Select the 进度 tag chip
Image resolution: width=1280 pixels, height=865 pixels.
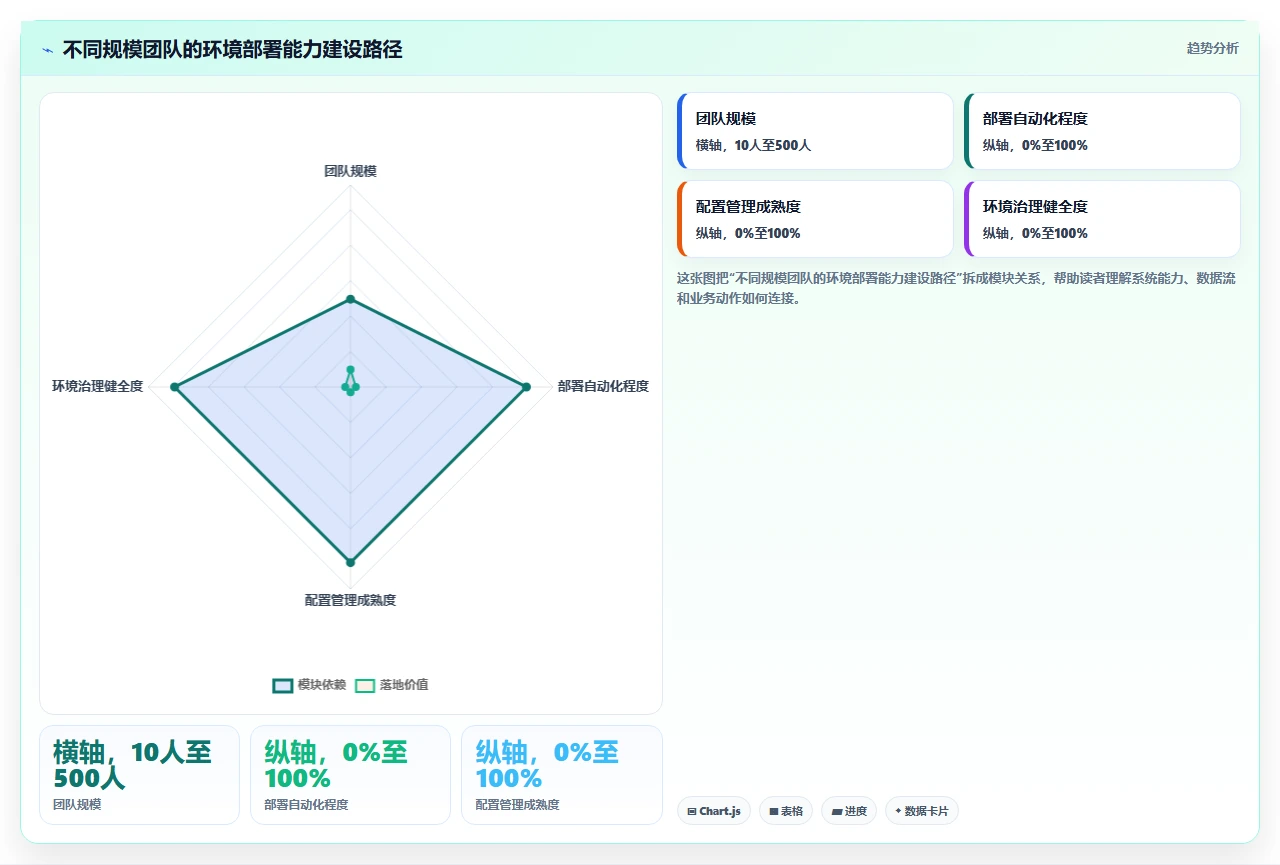(x=849, y=811)
